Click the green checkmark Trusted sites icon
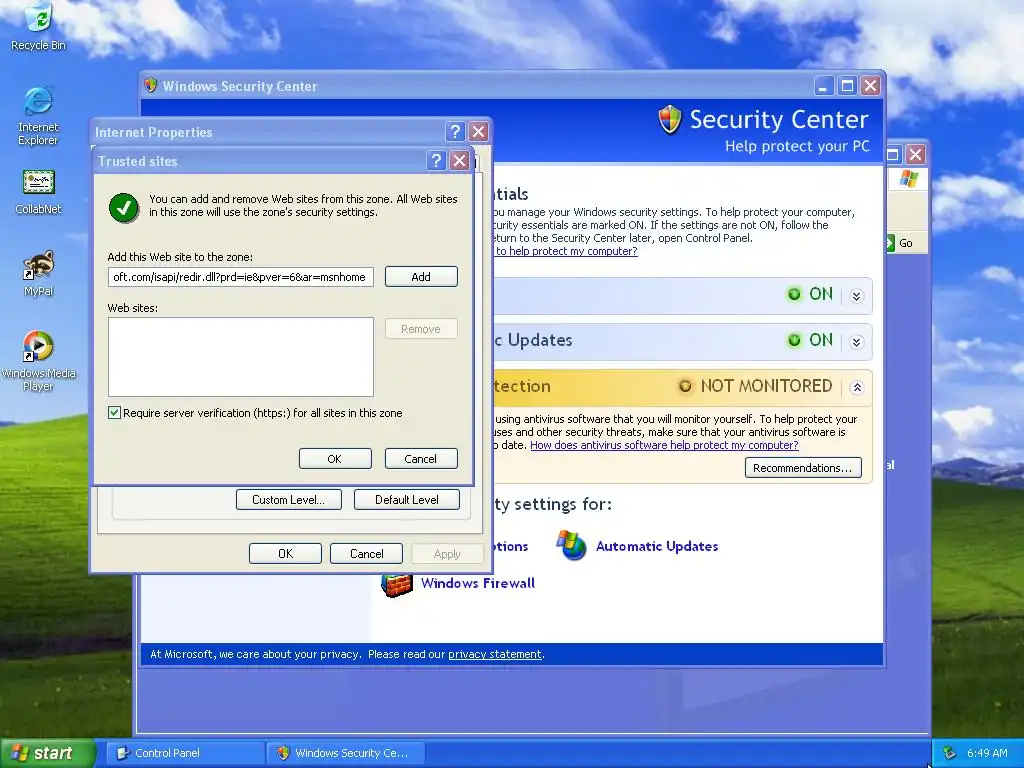Viewport: 1024px width, 768px height. 123,208
